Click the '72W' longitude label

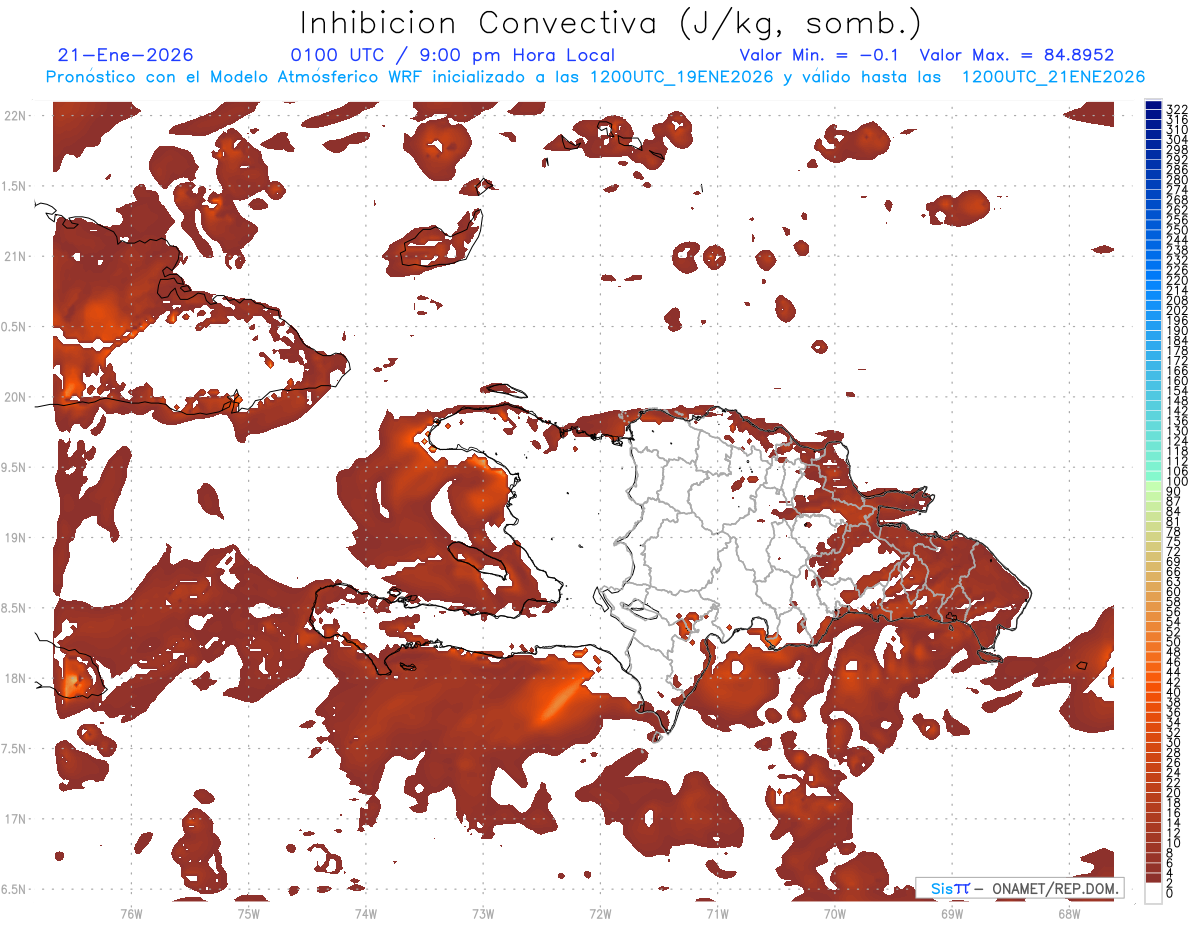600,913
